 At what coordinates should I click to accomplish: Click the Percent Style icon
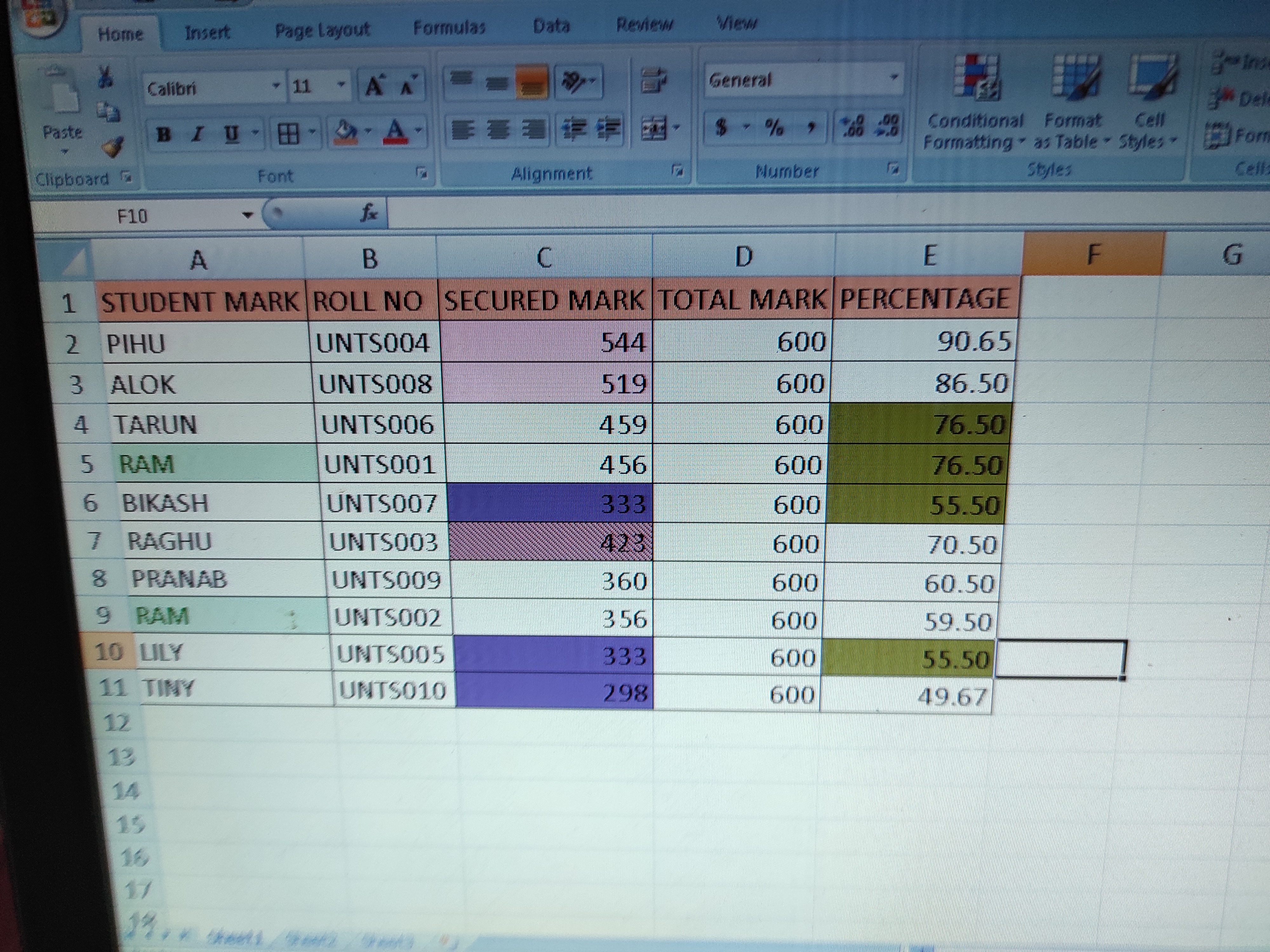(x=774, y=127)
